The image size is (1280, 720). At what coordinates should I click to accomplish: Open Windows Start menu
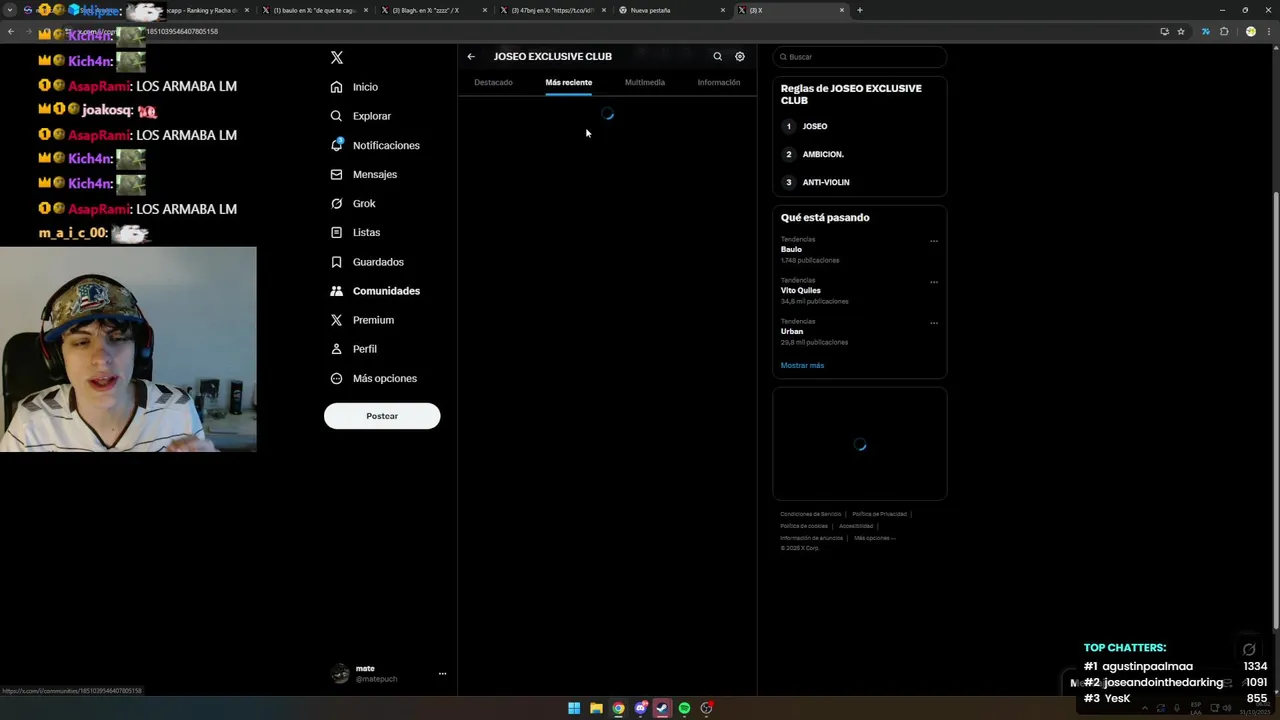[x=574, y=708]
